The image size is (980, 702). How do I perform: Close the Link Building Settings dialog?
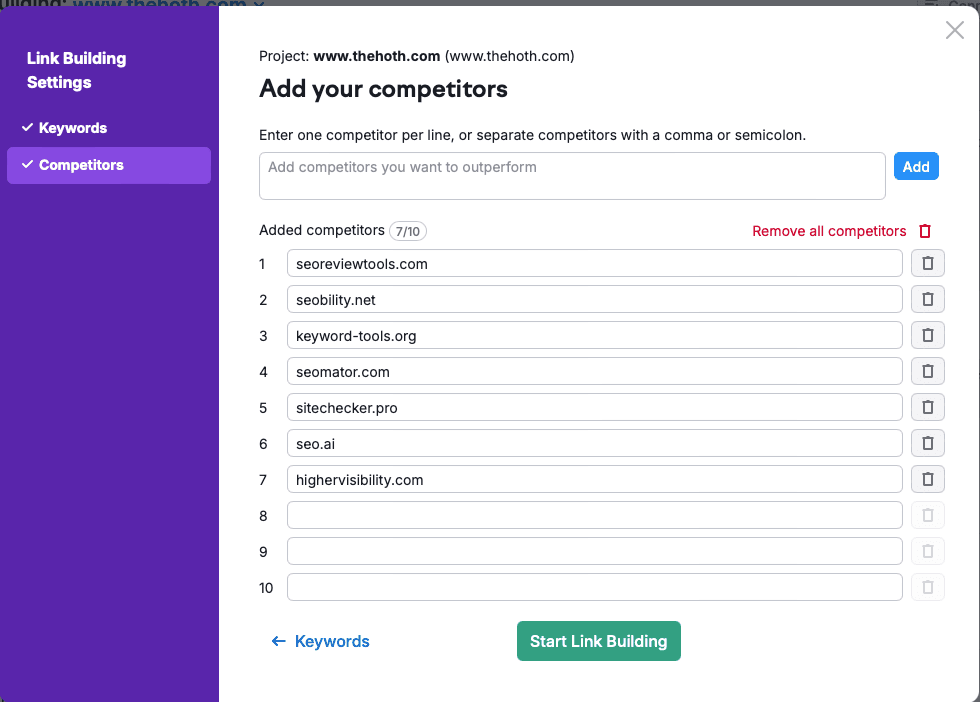pyautogui.click(x=954, y=31)
